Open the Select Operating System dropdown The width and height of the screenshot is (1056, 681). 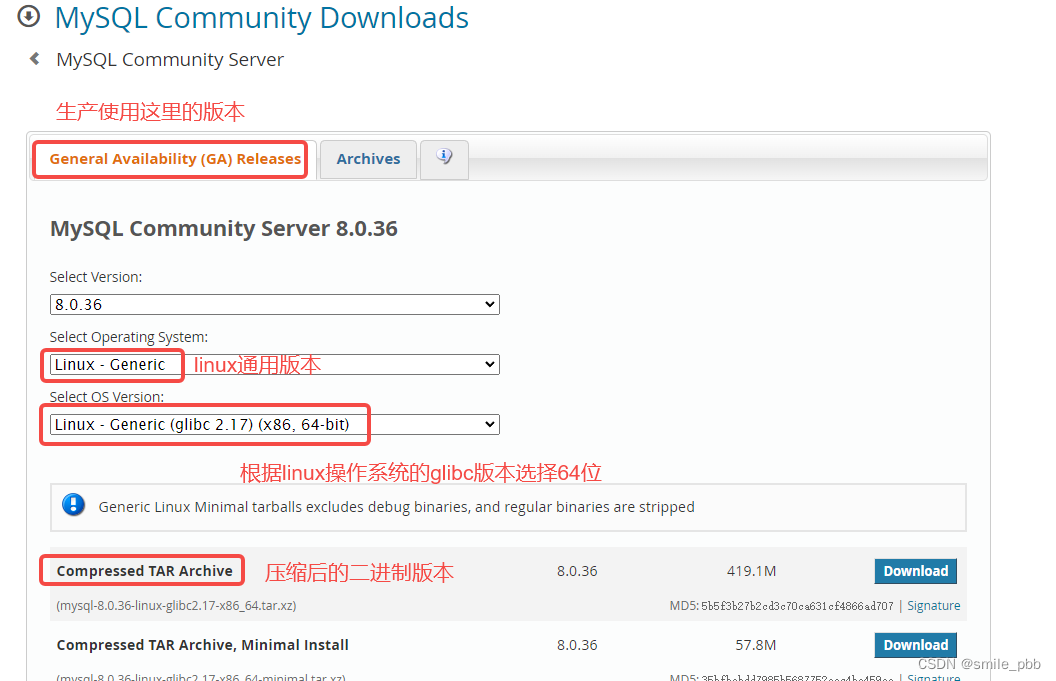click(275, 364)
